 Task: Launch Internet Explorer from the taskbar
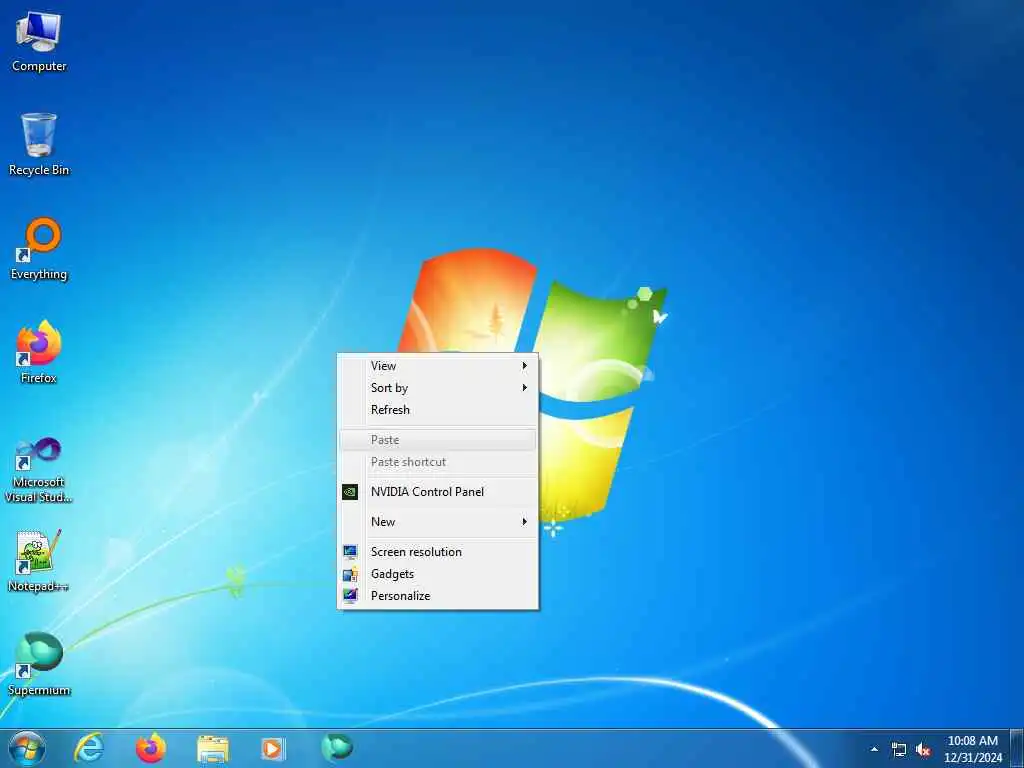(x=89, y=748)
